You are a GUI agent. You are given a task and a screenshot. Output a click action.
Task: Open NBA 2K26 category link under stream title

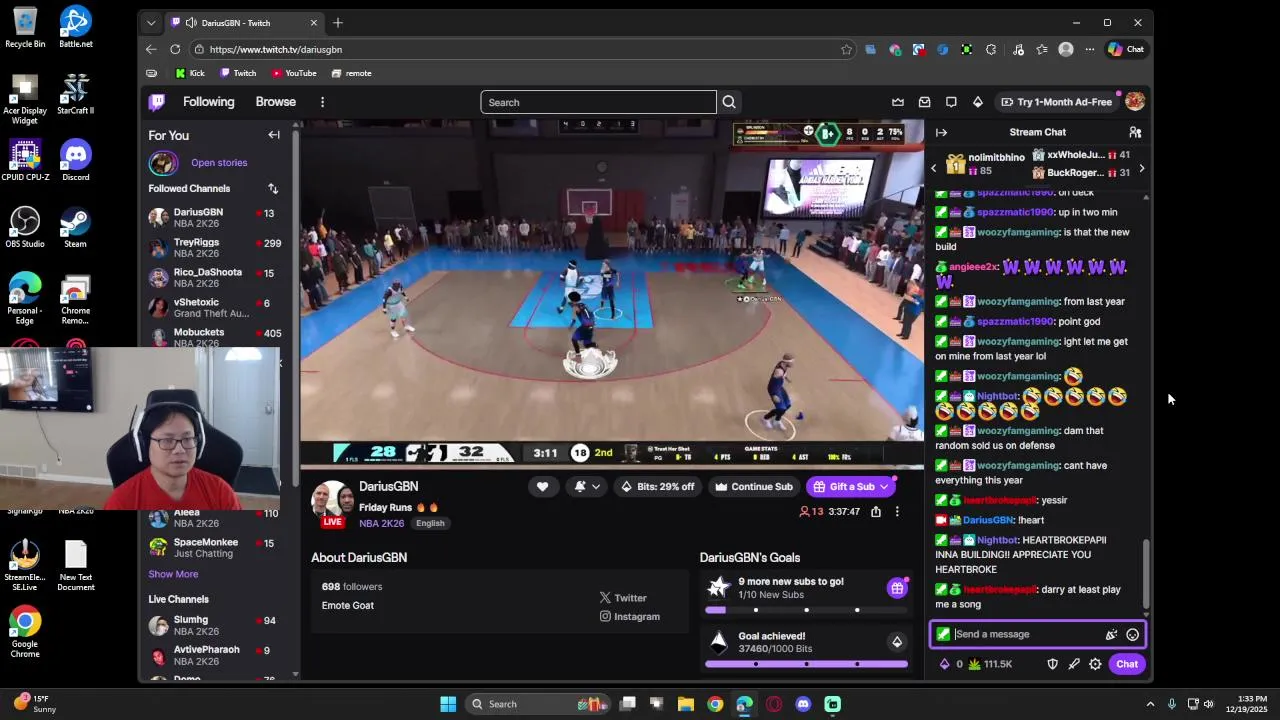pos(381,523)
